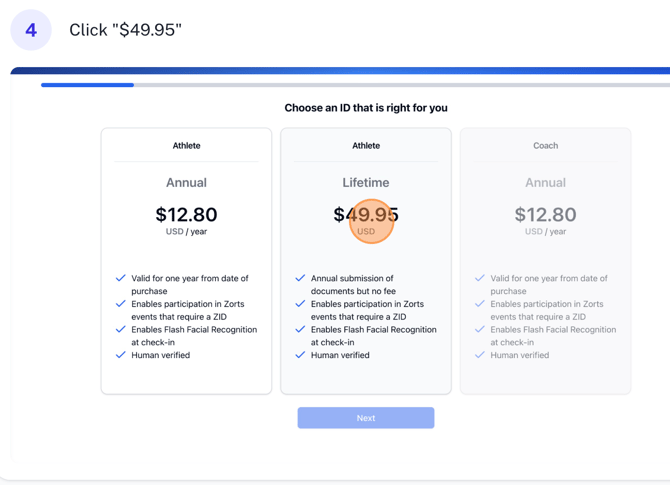Viewport: 670px width, 485px height.
Task: Choose the $12.80 price in Coach card
Action: [545, 215]
